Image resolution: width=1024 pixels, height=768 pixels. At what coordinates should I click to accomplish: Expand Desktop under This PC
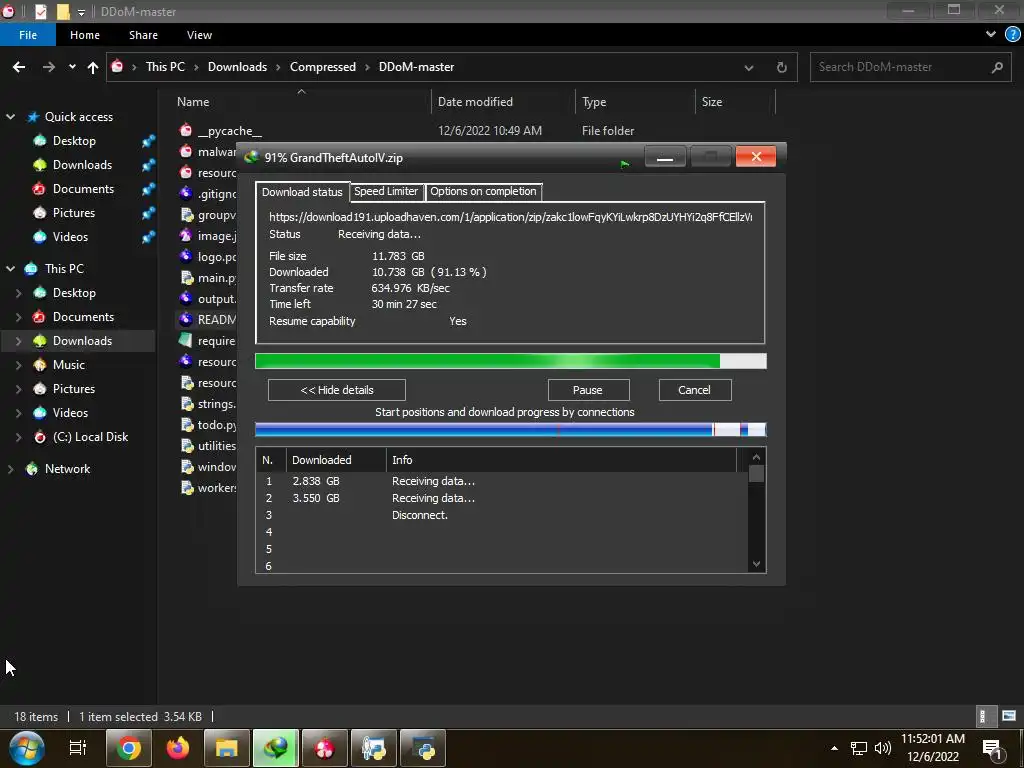point(18,293)
